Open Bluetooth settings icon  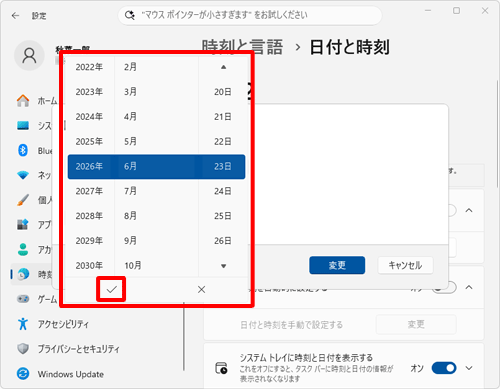point(23,150)
